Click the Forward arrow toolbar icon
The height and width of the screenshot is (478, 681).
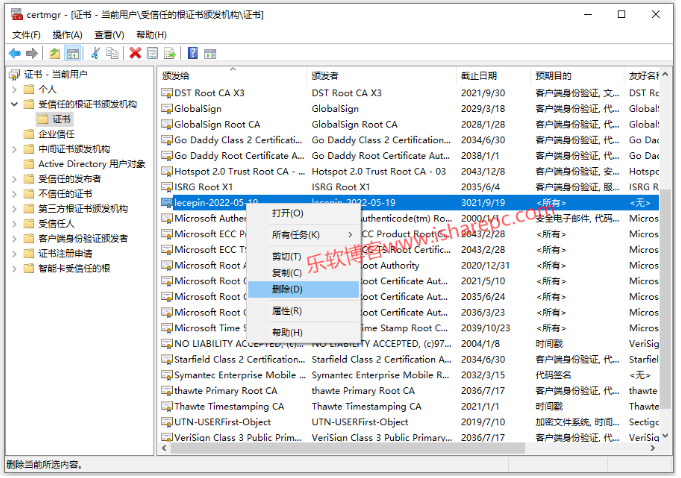point(32,53)
